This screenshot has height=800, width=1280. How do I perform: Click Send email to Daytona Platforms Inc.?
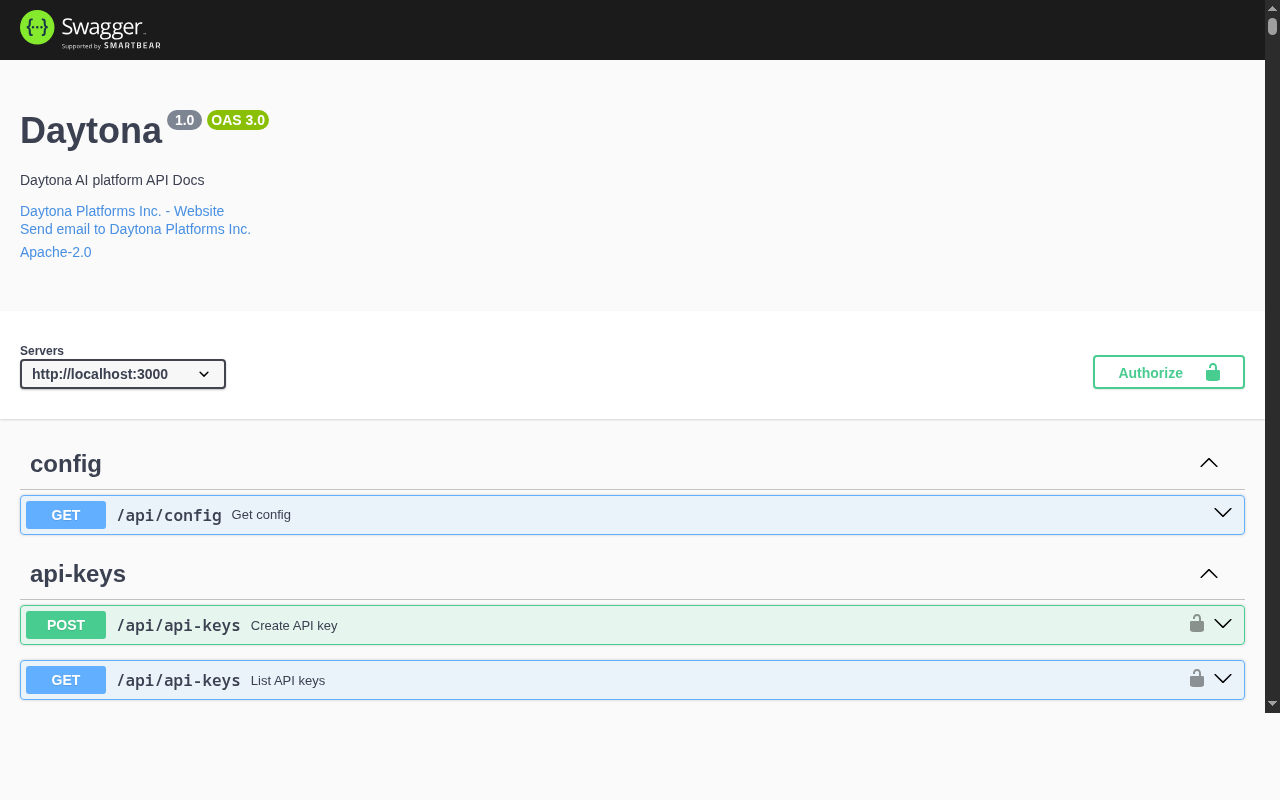tap(135, 229)
